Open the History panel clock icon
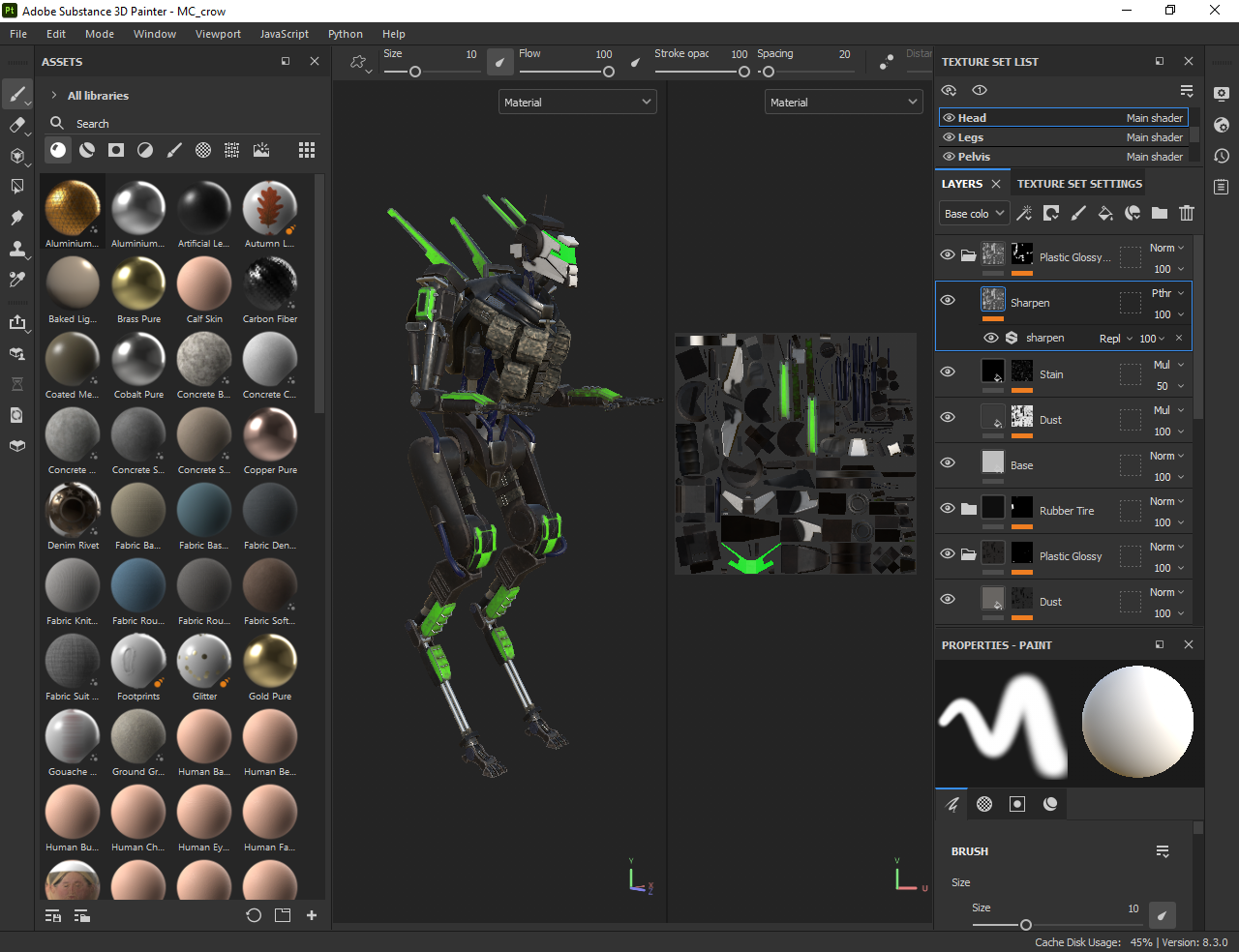The width and height of the screenshot is (1239, 952). point(1222,156)
